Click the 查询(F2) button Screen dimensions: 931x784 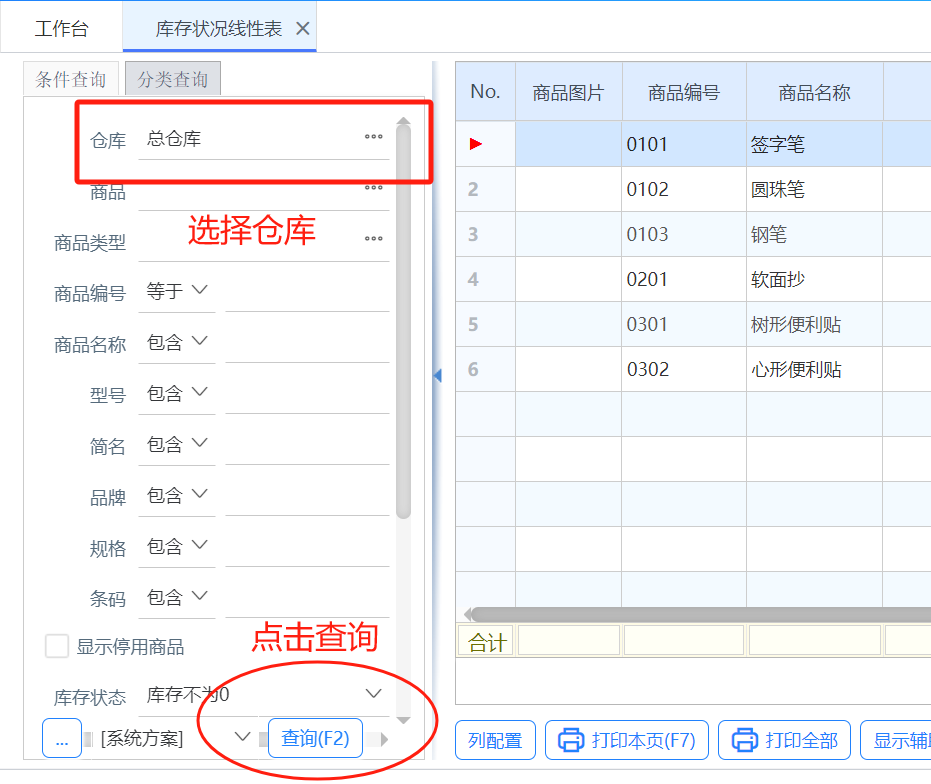click(x=315, y=738)
